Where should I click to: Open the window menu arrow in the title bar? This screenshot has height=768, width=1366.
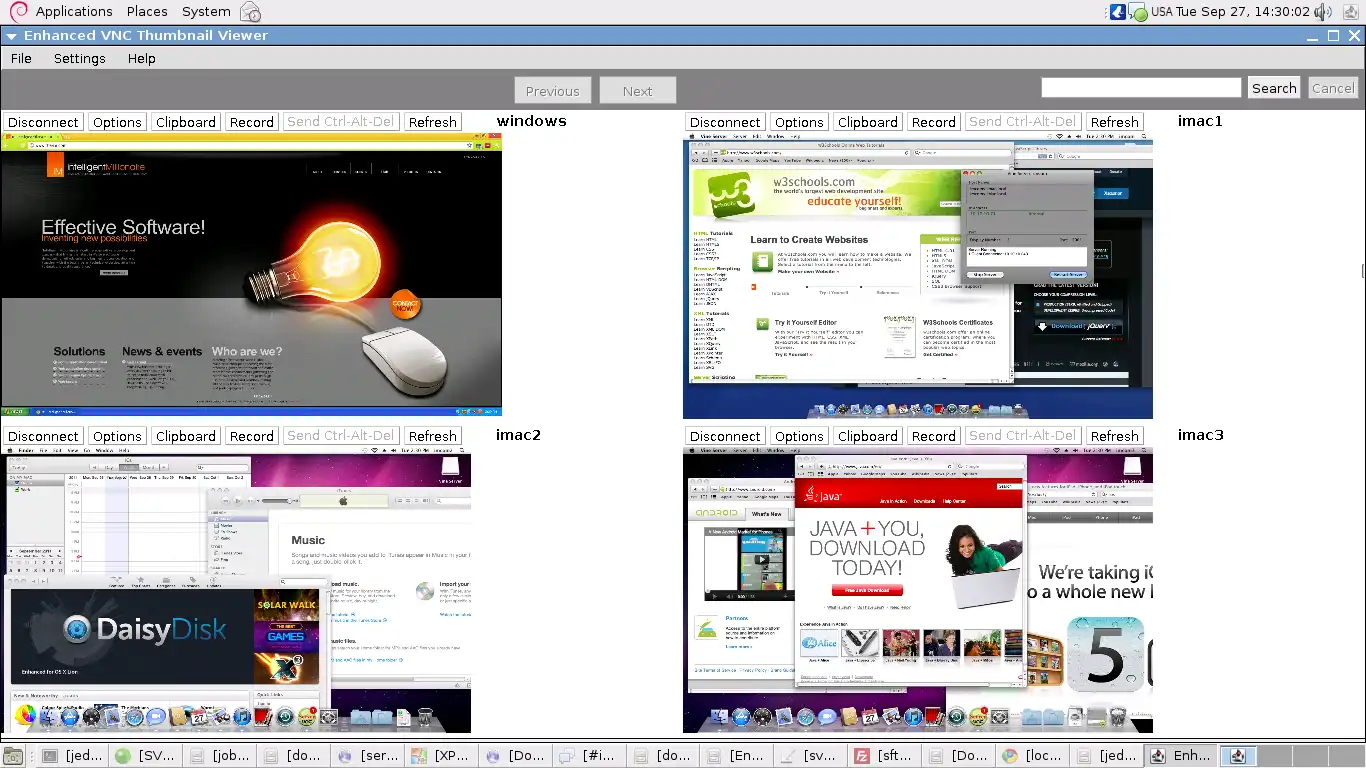click(11, 35)
